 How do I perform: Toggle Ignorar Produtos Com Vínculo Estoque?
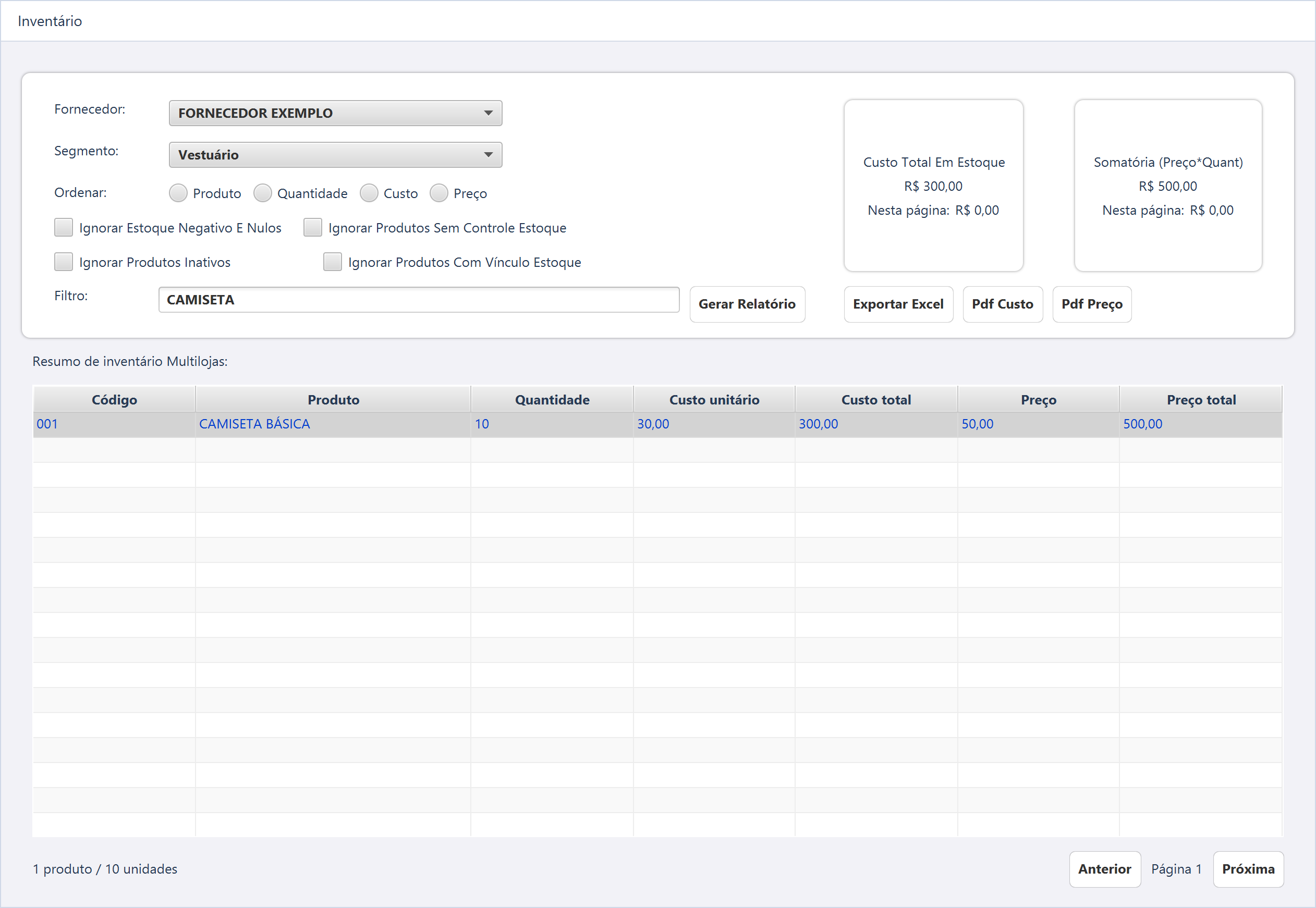(332, 262)
